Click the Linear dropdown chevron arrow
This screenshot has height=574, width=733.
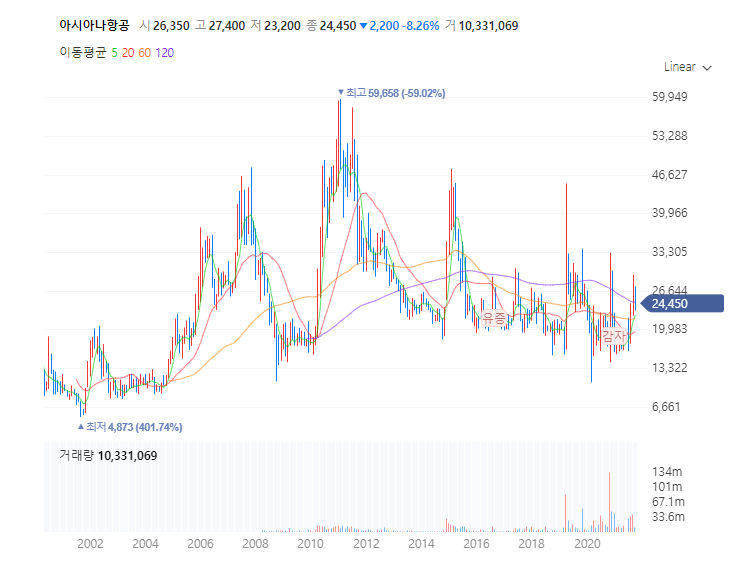(x=707, y=68)
